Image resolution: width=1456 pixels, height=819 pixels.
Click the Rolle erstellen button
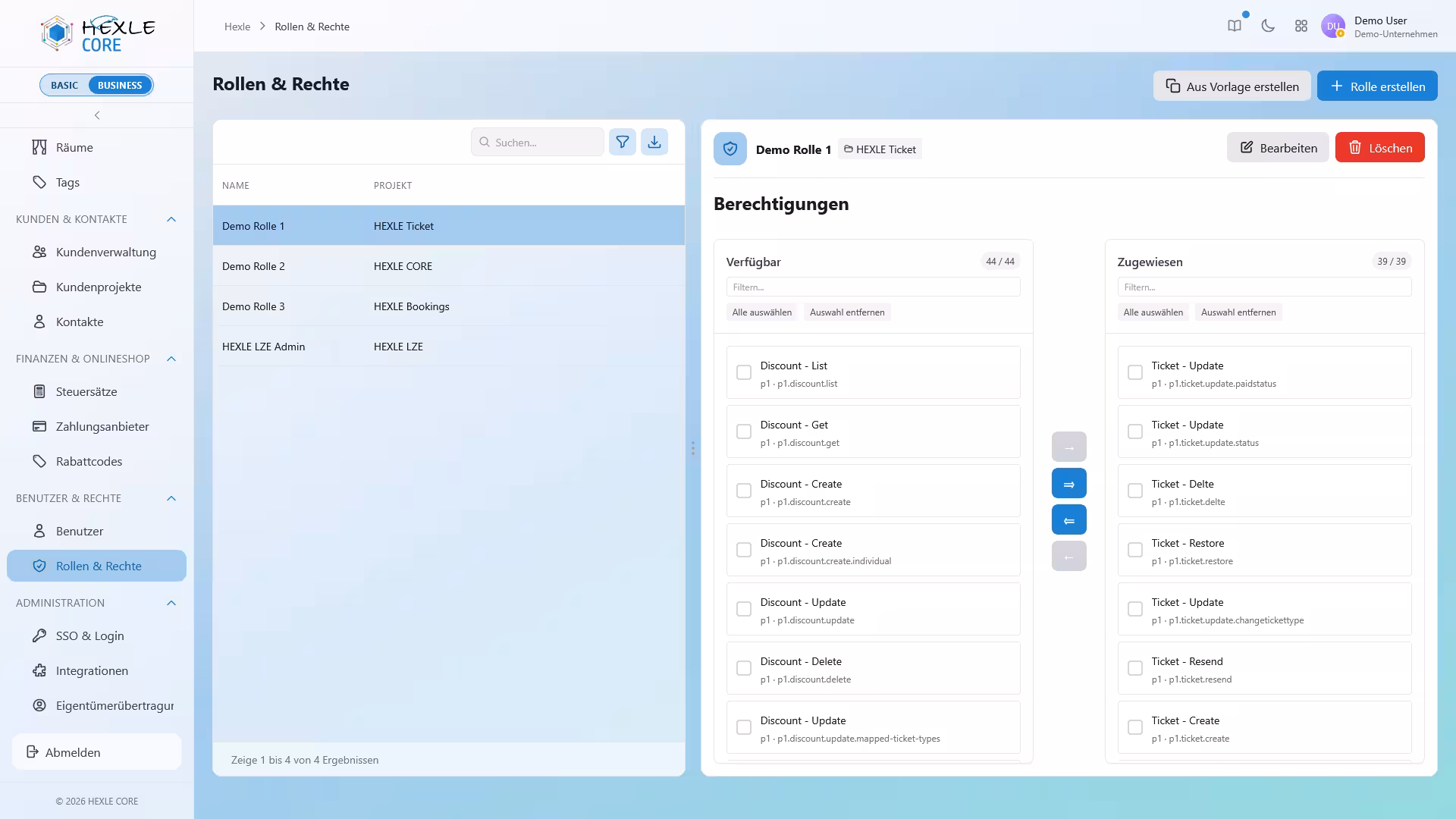pos(1377,86)
